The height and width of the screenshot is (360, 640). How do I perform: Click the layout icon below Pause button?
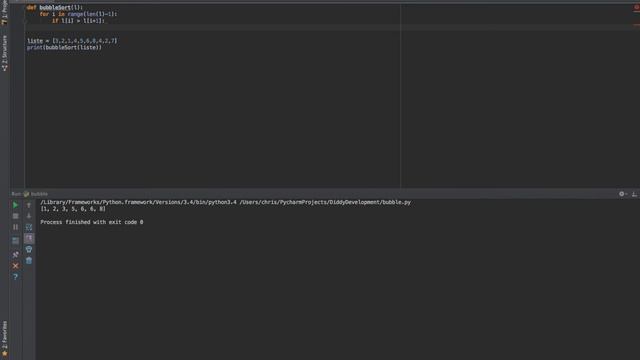pos(16,241)
